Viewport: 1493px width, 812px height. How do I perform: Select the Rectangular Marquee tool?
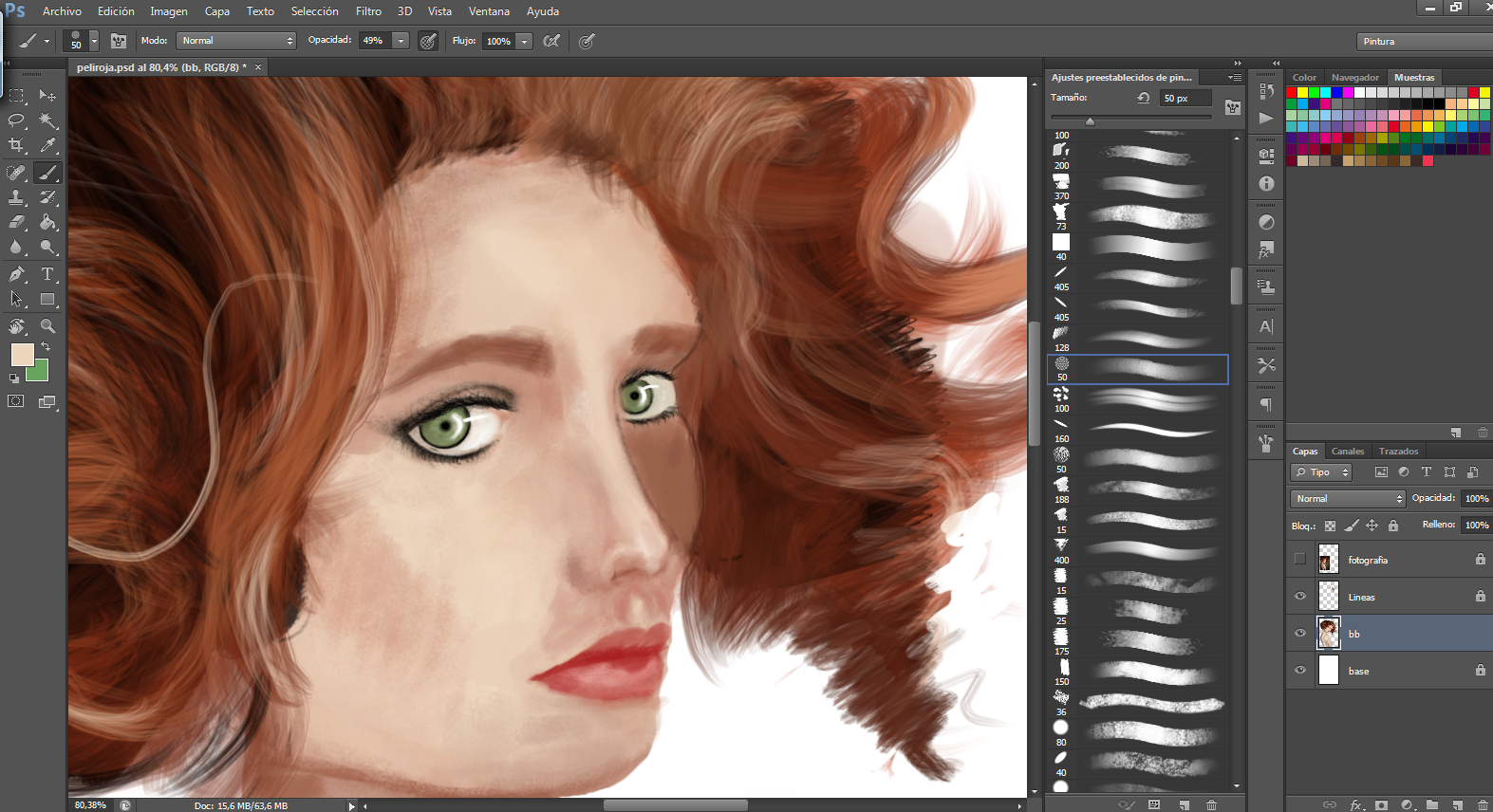(17, 96)
